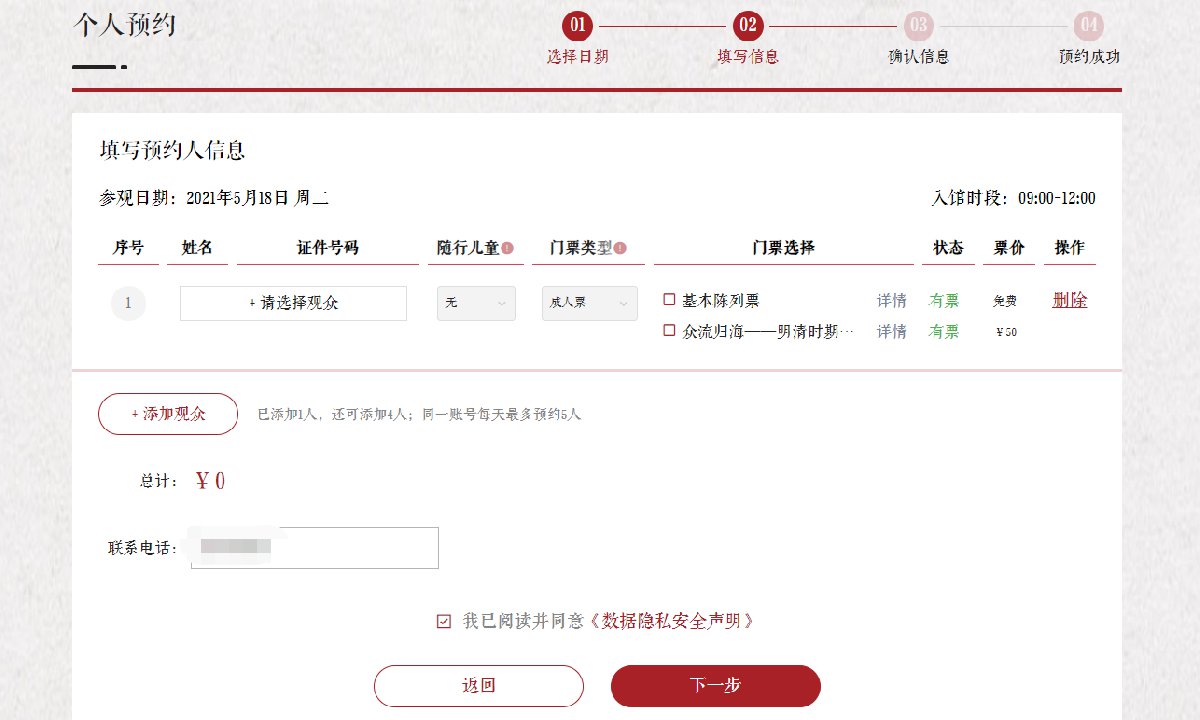The image size is (1200, 720).
Task: Click the 已添加1人 hint text
Action: coord(419,414)
